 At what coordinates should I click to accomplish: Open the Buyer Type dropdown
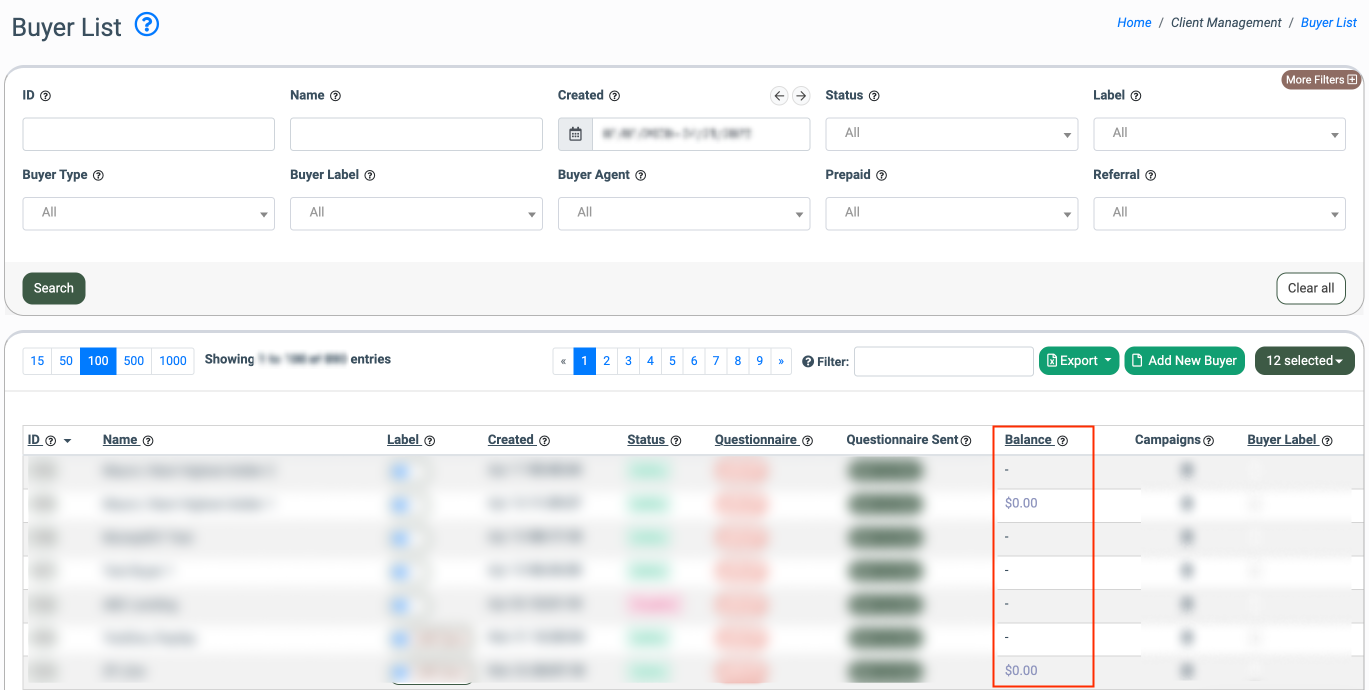coord(148,213)
